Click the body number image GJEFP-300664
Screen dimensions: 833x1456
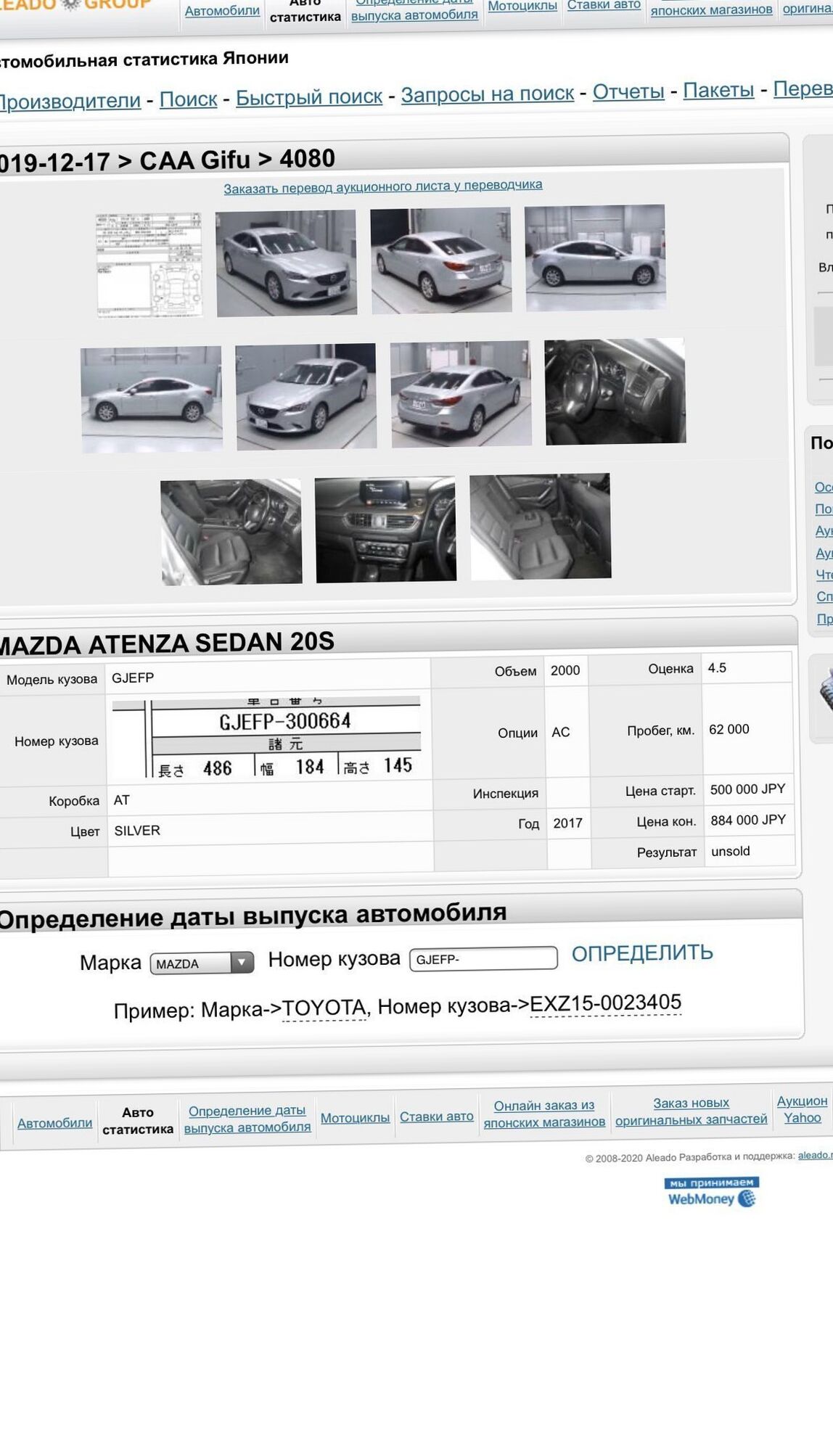pos(266,736)
